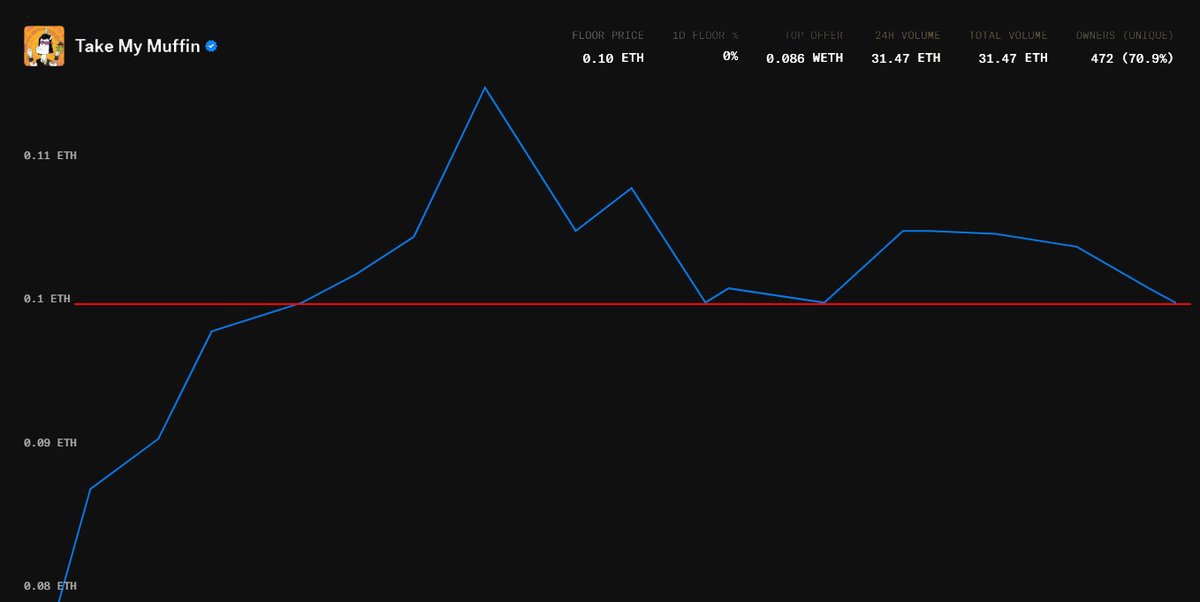Click the ETH value under 24H Volume
Image resolution: width=1200 pixels, height=602 pixels.
(906, 58)
